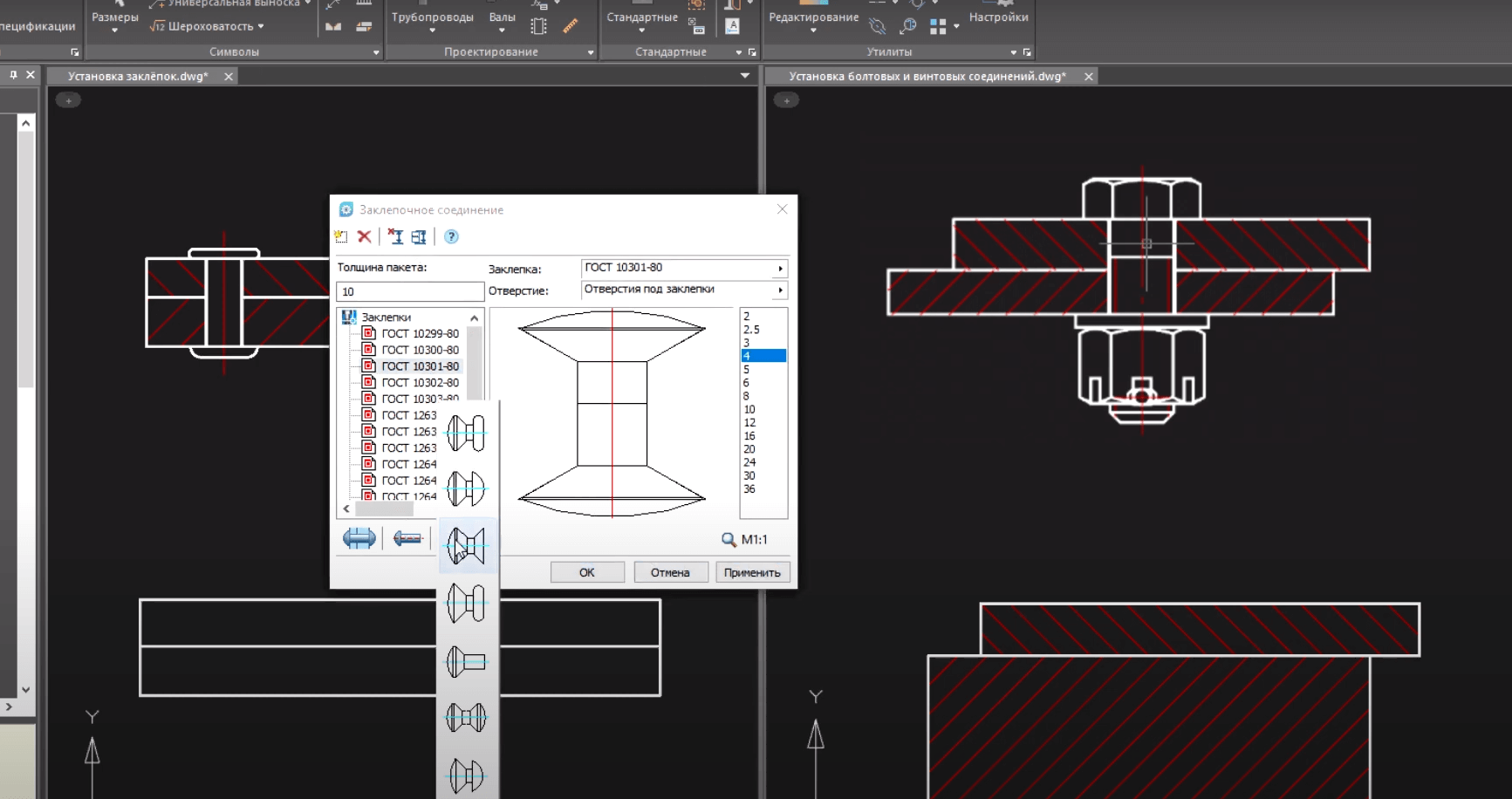Click the tree vertical scrollbar thumb
The width and height of the screenshot is (1512, 799).
tap(475, 362)
